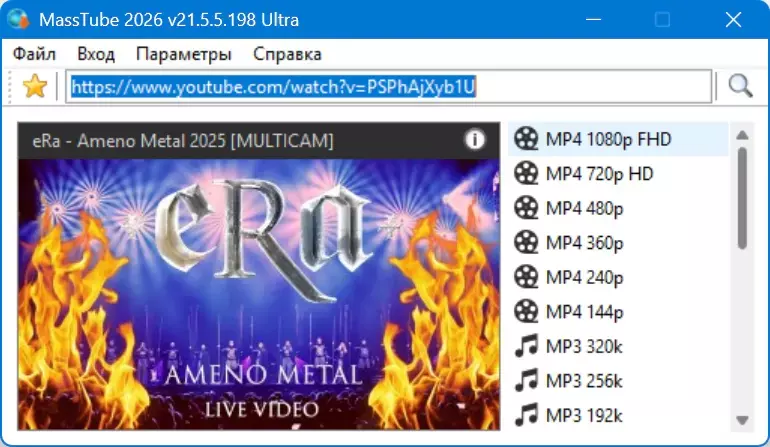
Task: Click the film reel icon beside MP4 480p
Action: [526, 208]
